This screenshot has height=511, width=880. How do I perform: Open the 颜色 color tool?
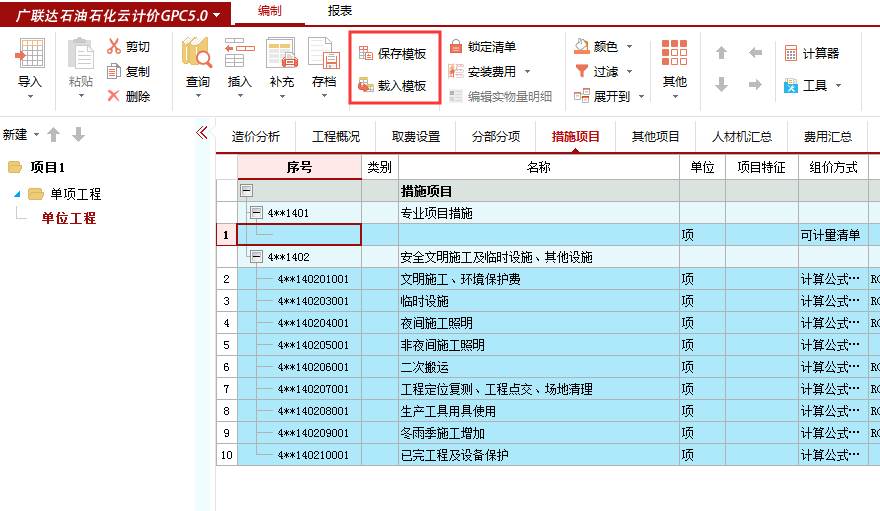click(597, 47)
